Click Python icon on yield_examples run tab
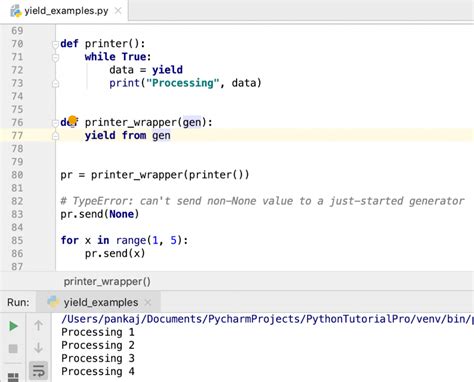 click(53, 302)
